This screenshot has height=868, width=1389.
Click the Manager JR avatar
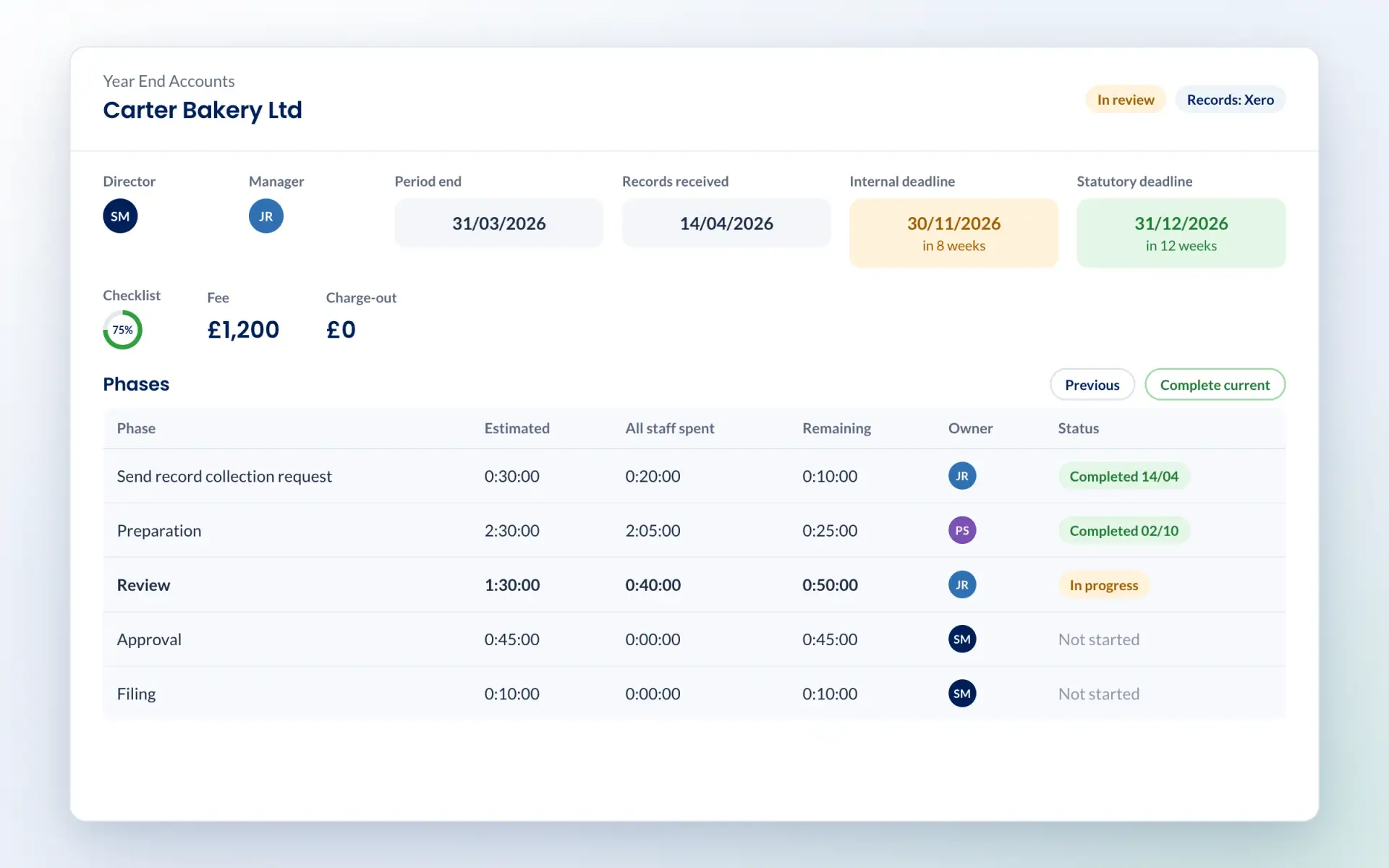point(266,216)
